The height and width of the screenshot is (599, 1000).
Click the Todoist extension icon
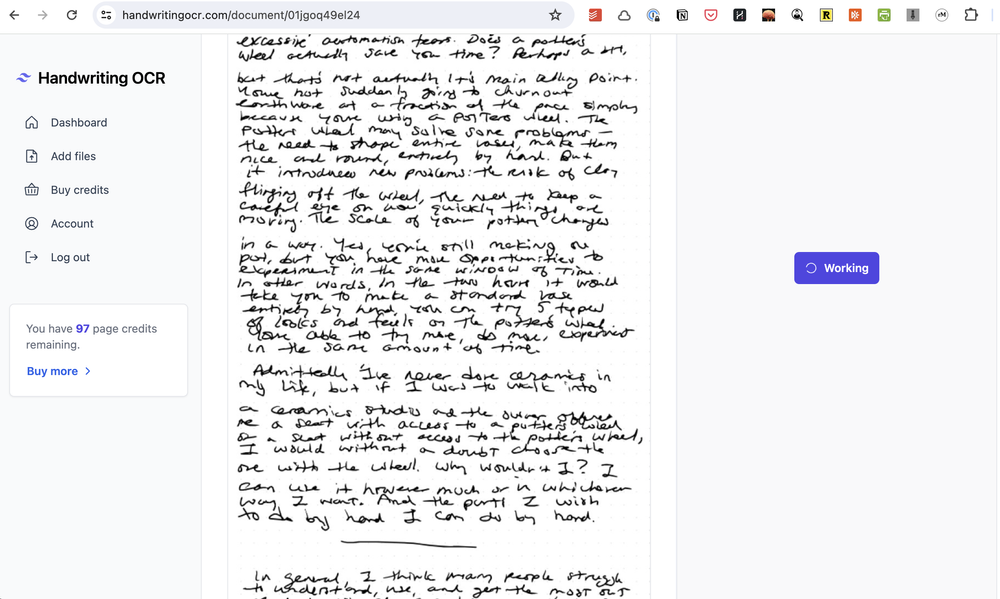point(595,16)
